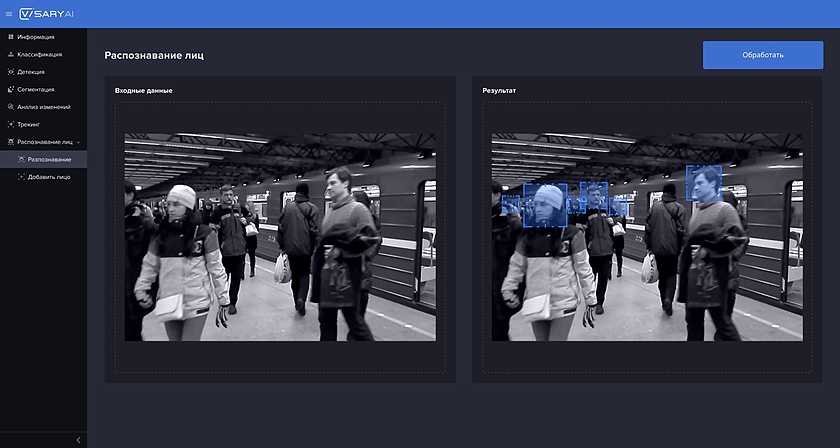
Task: Select face box on the center man
Action: coord(593,197)
